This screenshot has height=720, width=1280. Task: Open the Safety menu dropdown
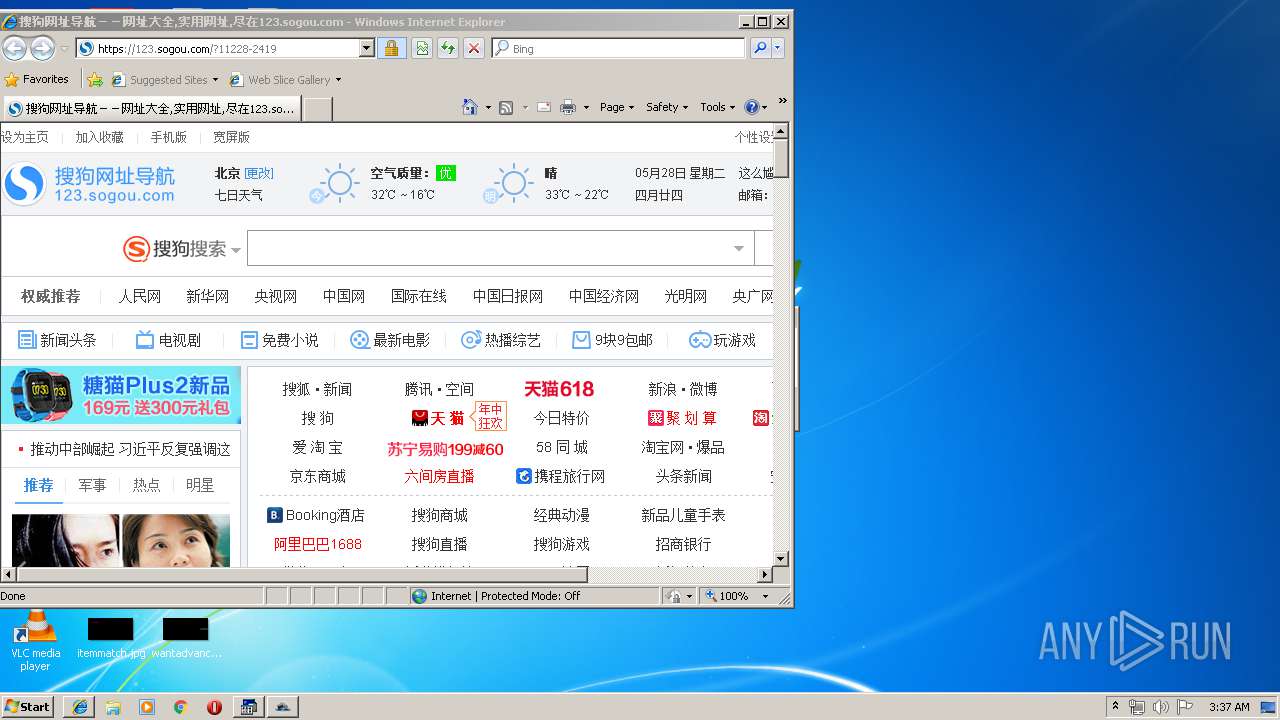pos(667,107)
